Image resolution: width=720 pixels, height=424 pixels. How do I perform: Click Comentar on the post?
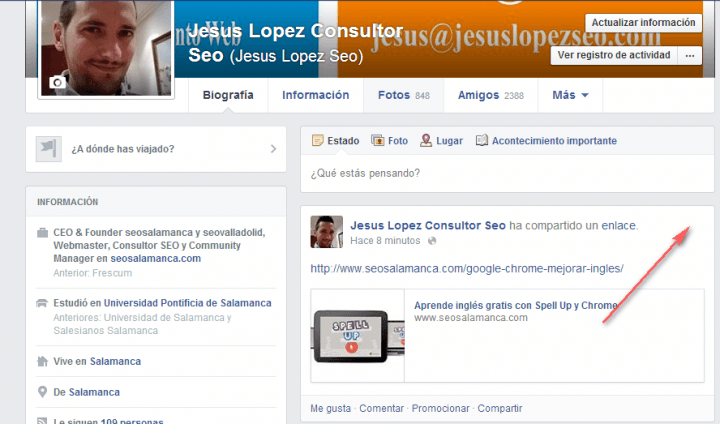click(381, 408)
